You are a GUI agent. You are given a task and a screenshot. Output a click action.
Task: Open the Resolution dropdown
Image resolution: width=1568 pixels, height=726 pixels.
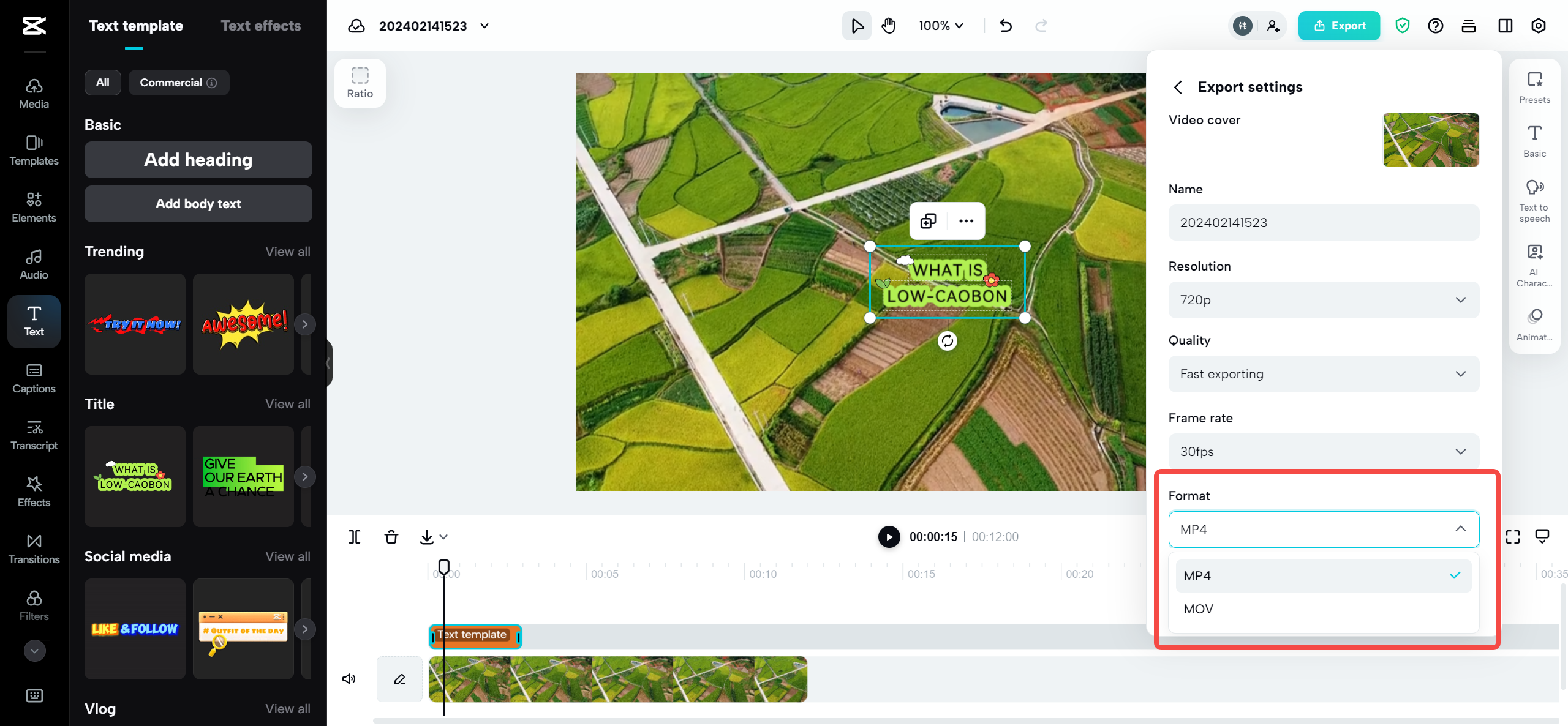tap(1323, 300)
